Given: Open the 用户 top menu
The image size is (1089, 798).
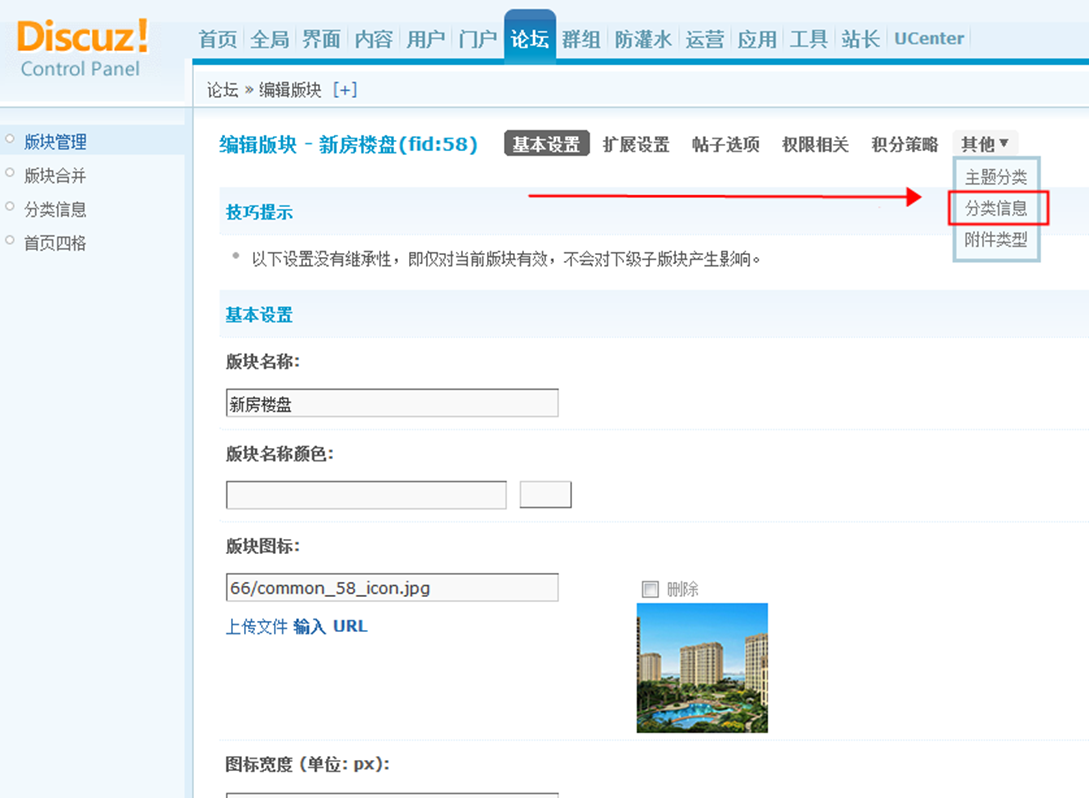Looking at the screenshot, I should 426,40.
